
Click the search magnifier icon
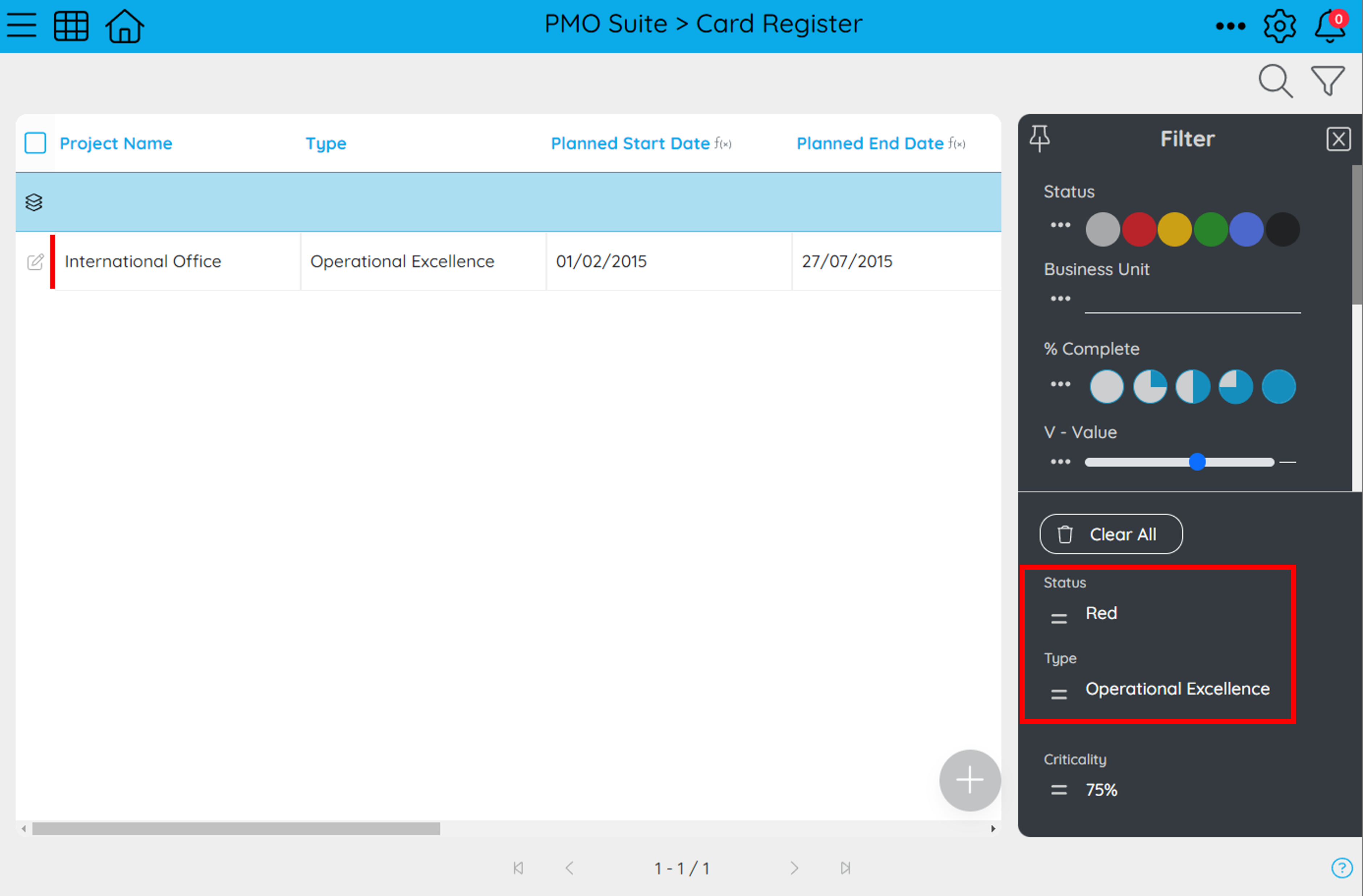point(1275,81)
